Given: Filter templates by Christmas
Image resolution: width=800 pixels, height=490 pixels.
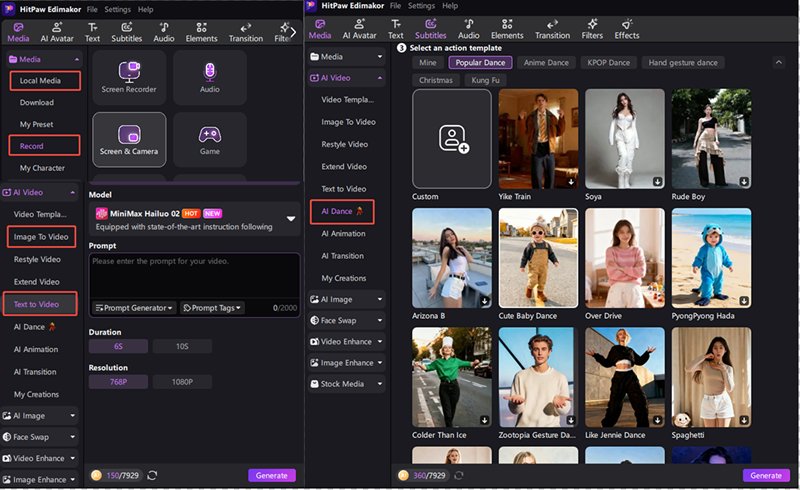Looking at the screenshot, I should click(436, 80).
